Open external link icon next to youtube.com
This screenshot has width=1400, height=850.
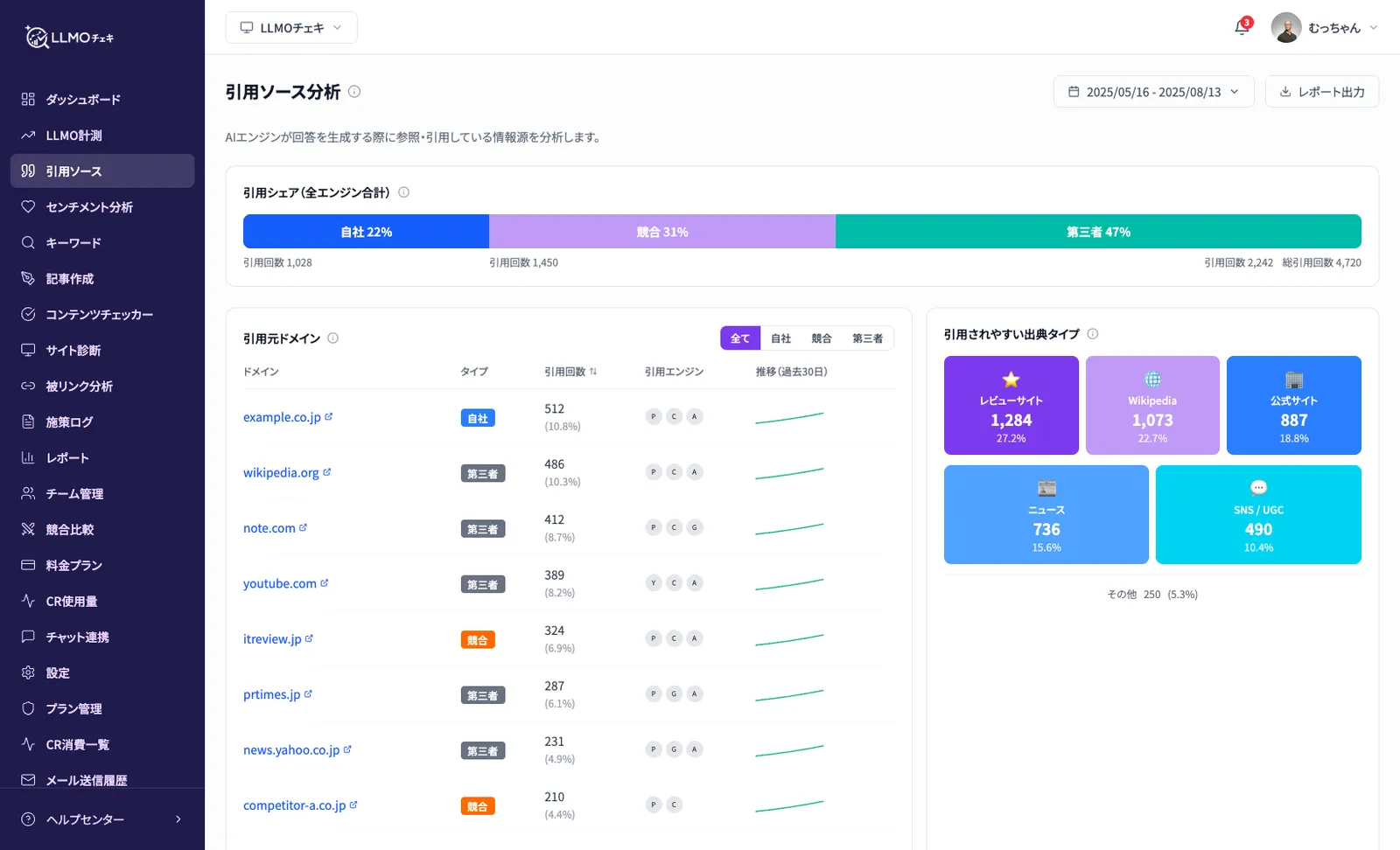point(325,583)
